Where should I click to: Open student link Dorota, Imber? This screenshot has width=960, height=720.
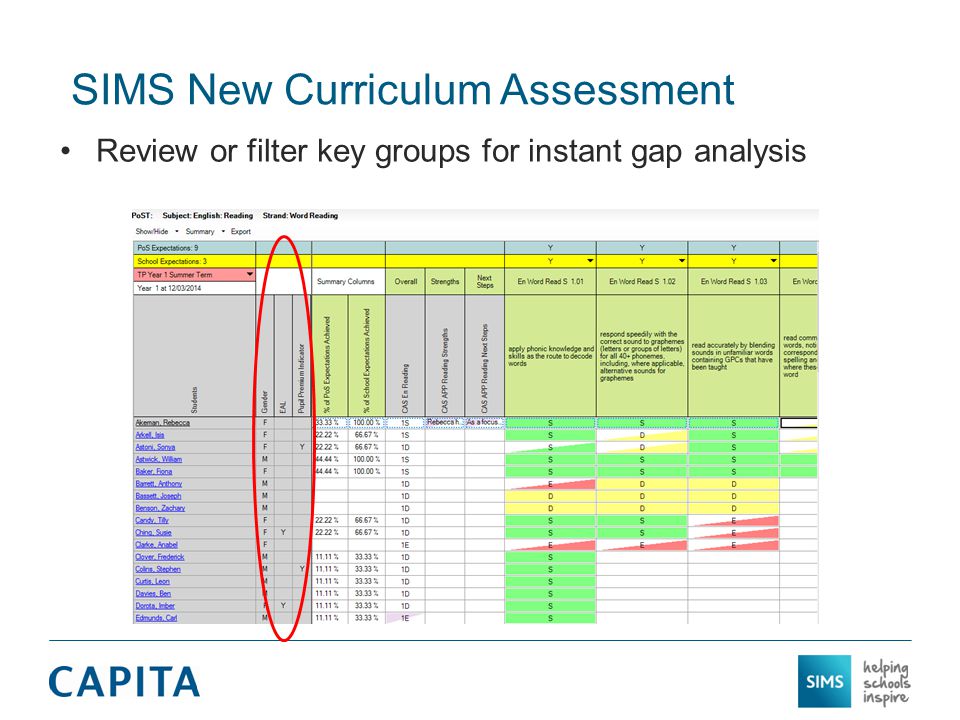(x=155, y=606)
